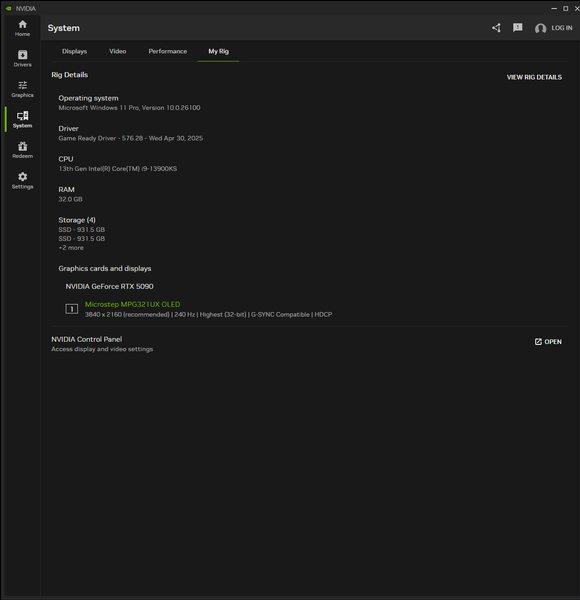The width and height of the screenshot is (580, 600).
Task: Click LOG IN text
Action: [x=562, y=28]
